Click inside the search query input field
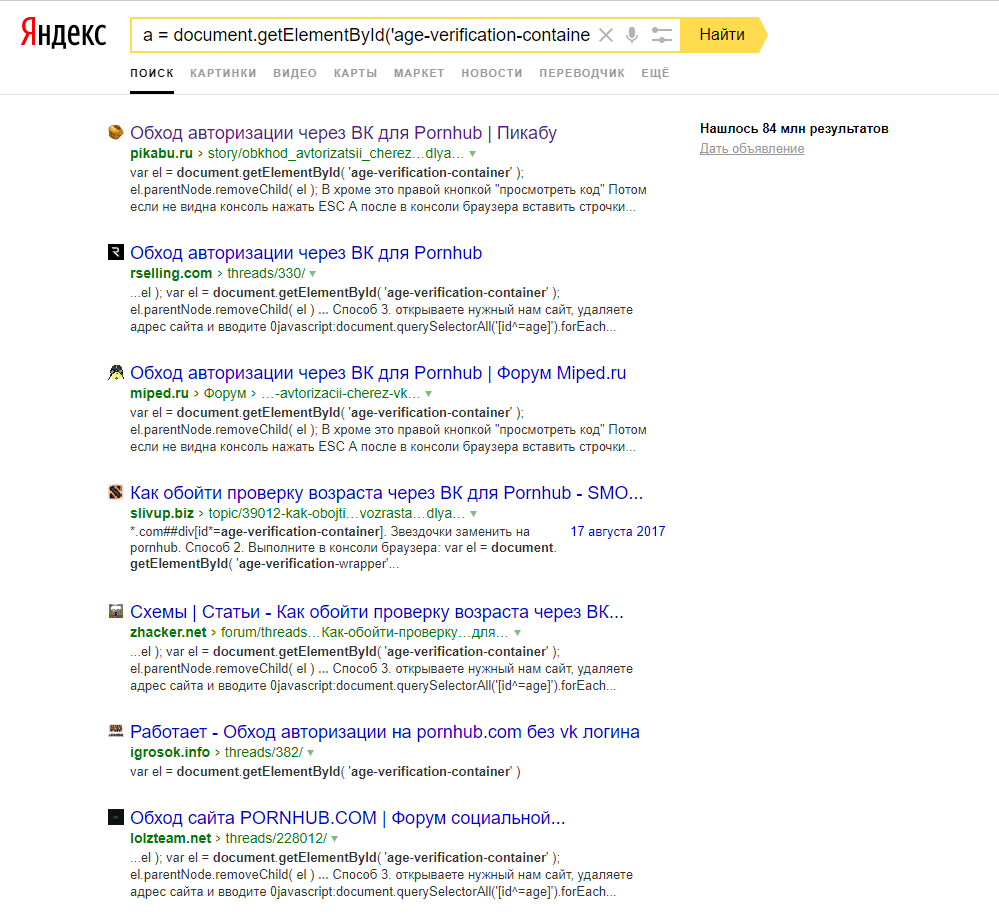 click(365, 35)
